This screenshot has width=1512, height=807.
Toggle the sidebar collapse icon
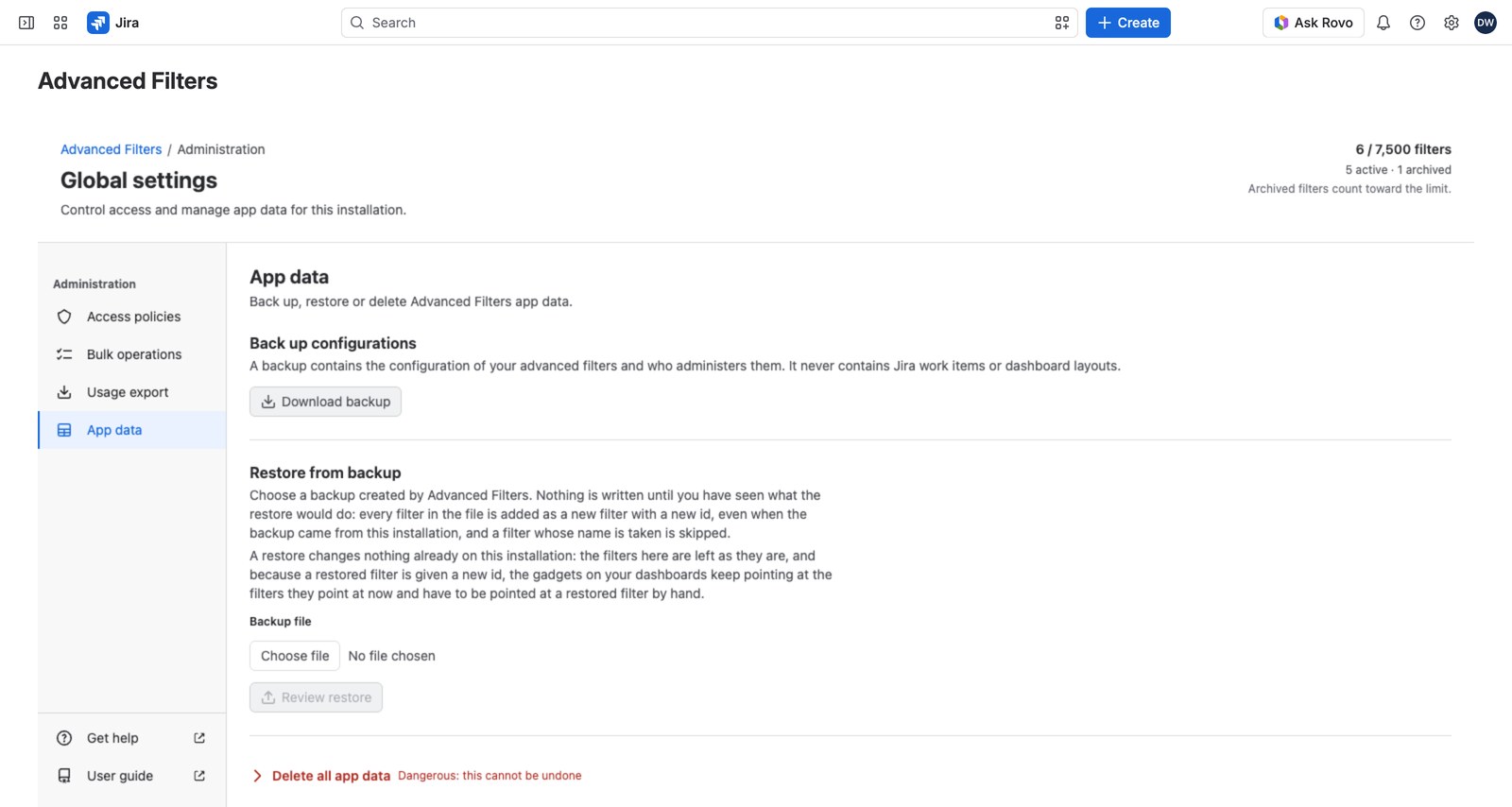pos(26,23)
